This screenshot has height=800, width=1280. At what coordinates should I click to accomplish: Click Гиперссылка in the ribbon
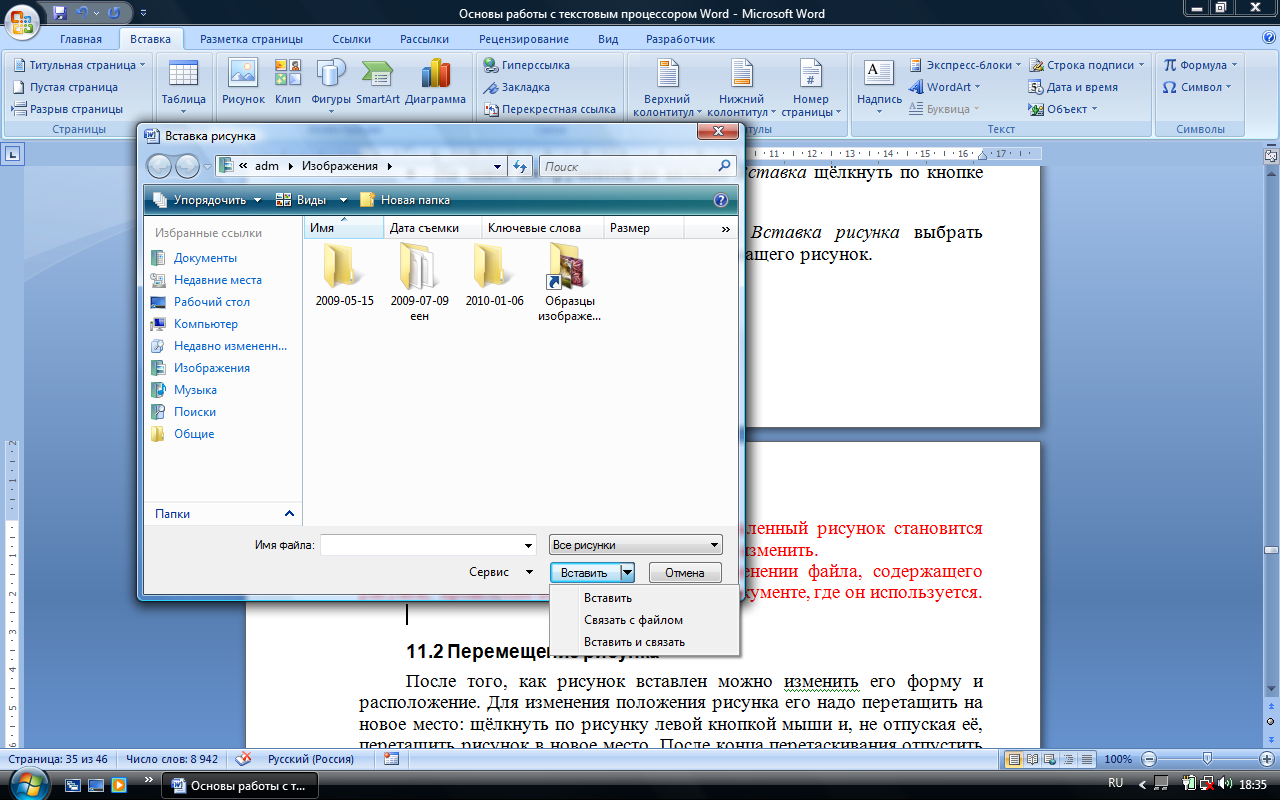tap(526, 65)
